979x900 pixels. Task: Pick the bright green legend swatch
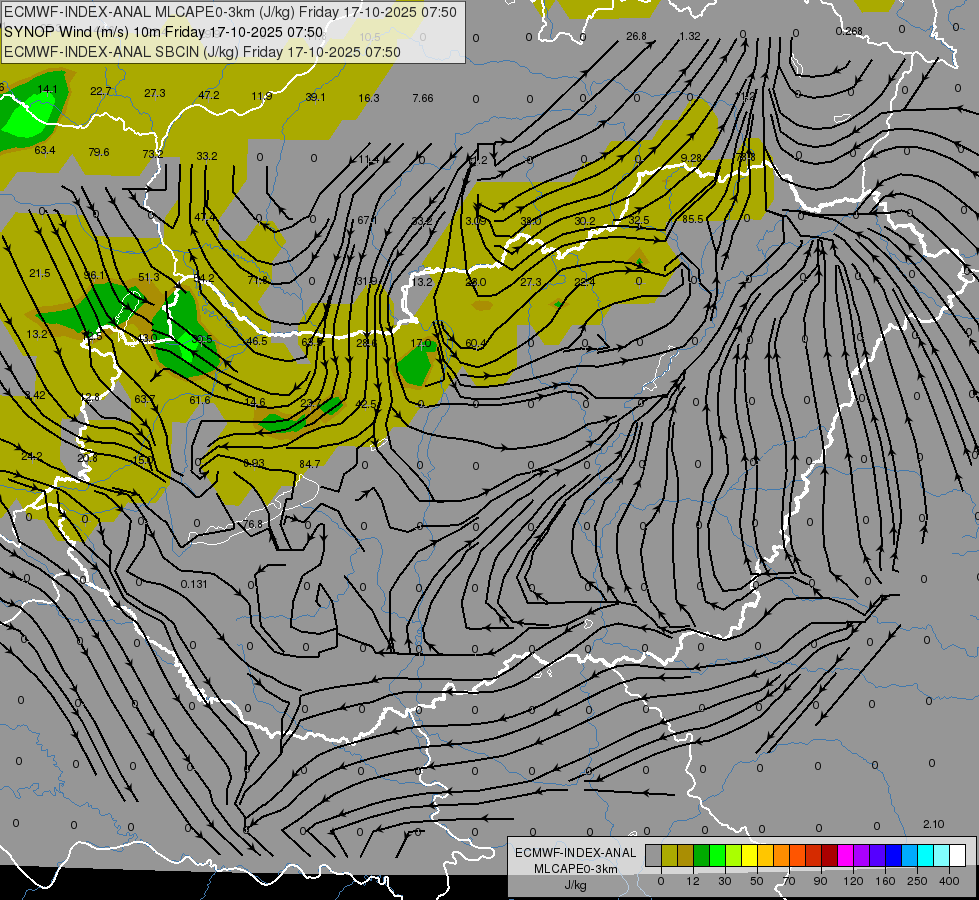[x=717, y=856]
